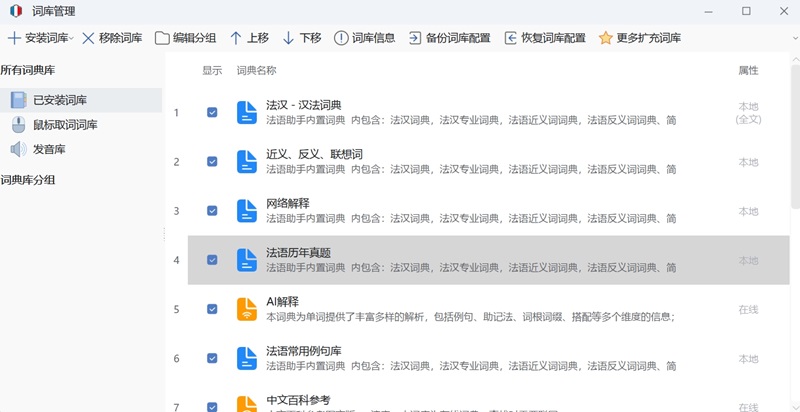This screenshot has width=800, height=412.
Task: Click the 安装词库 plus icon
Action: (x=14, y=38)
